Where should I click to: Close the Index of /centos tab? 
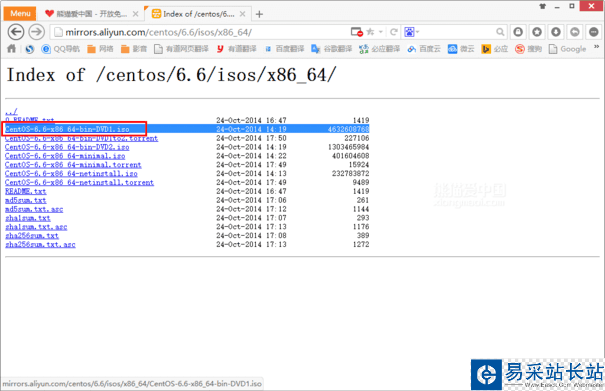[x=242, y=14]
